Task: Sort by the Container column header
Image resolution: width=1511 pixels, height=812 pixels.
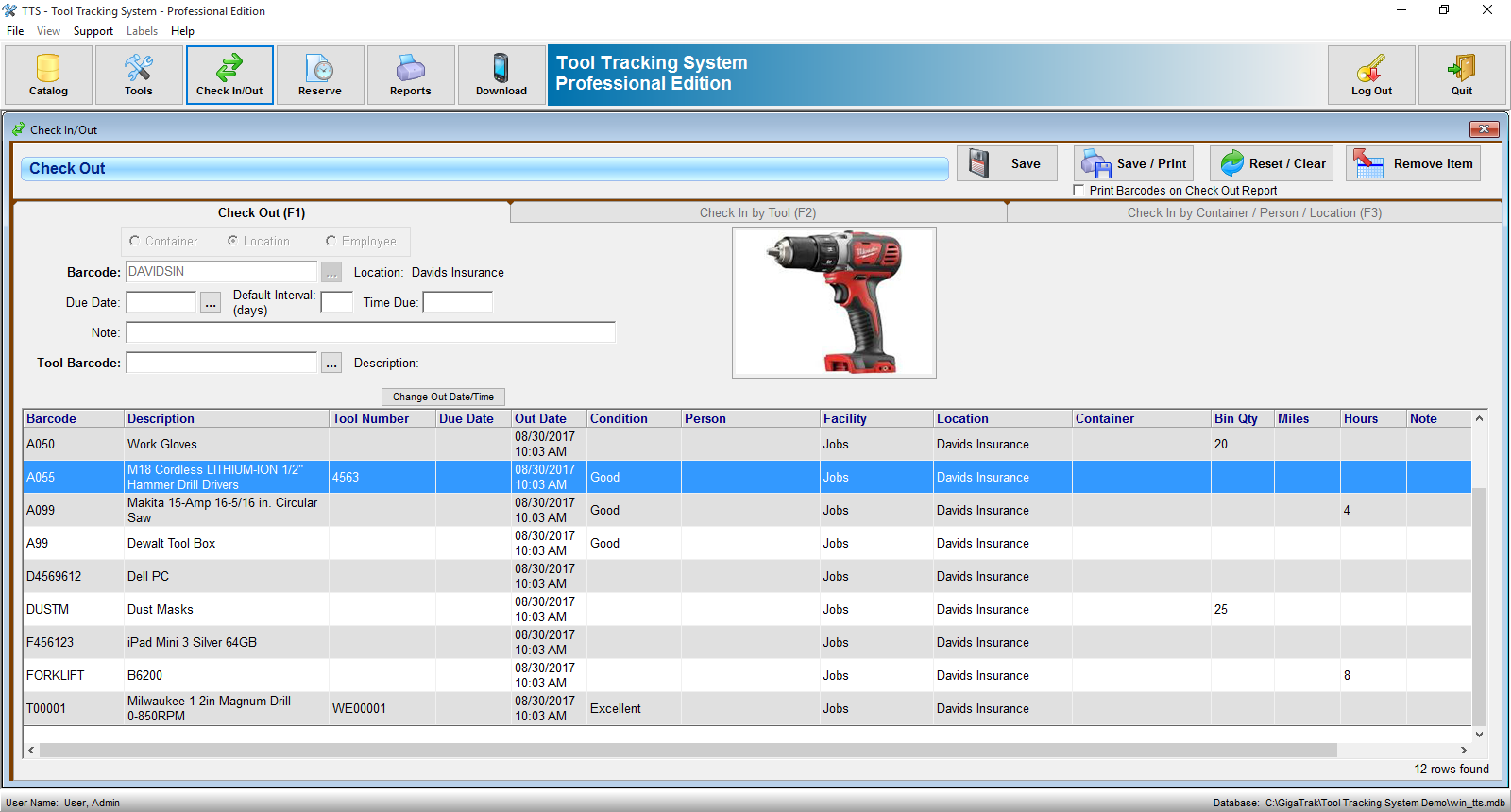Action: (1142, 418)
